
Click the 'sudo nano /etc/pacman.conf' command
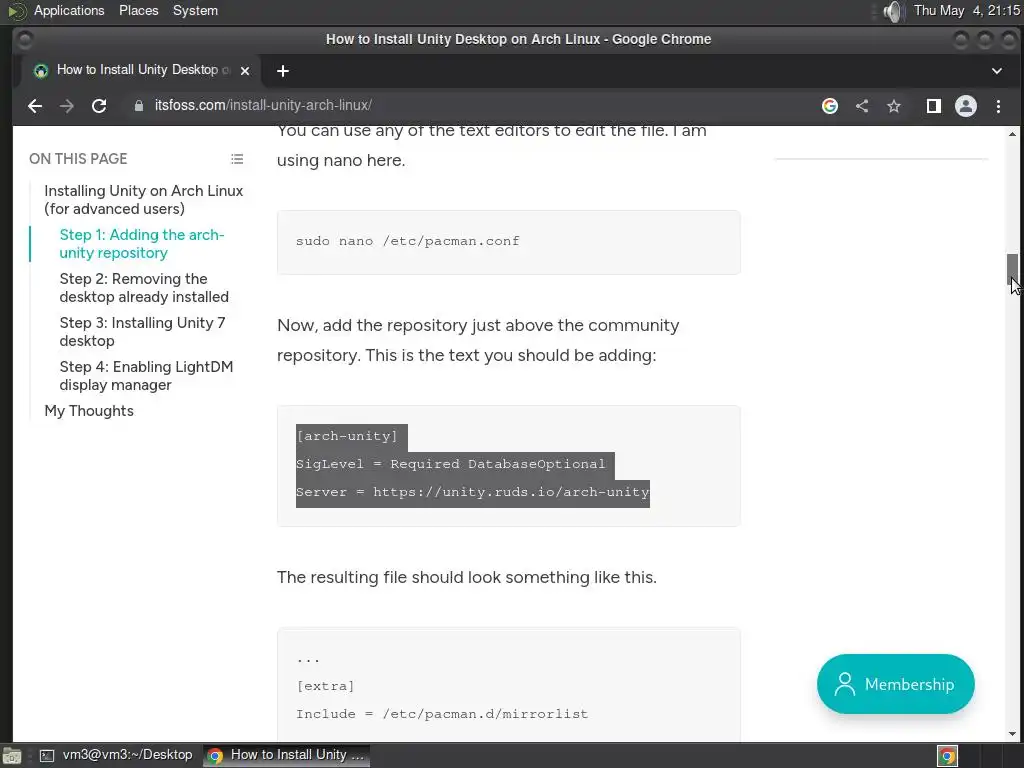[x=408, y=241]
